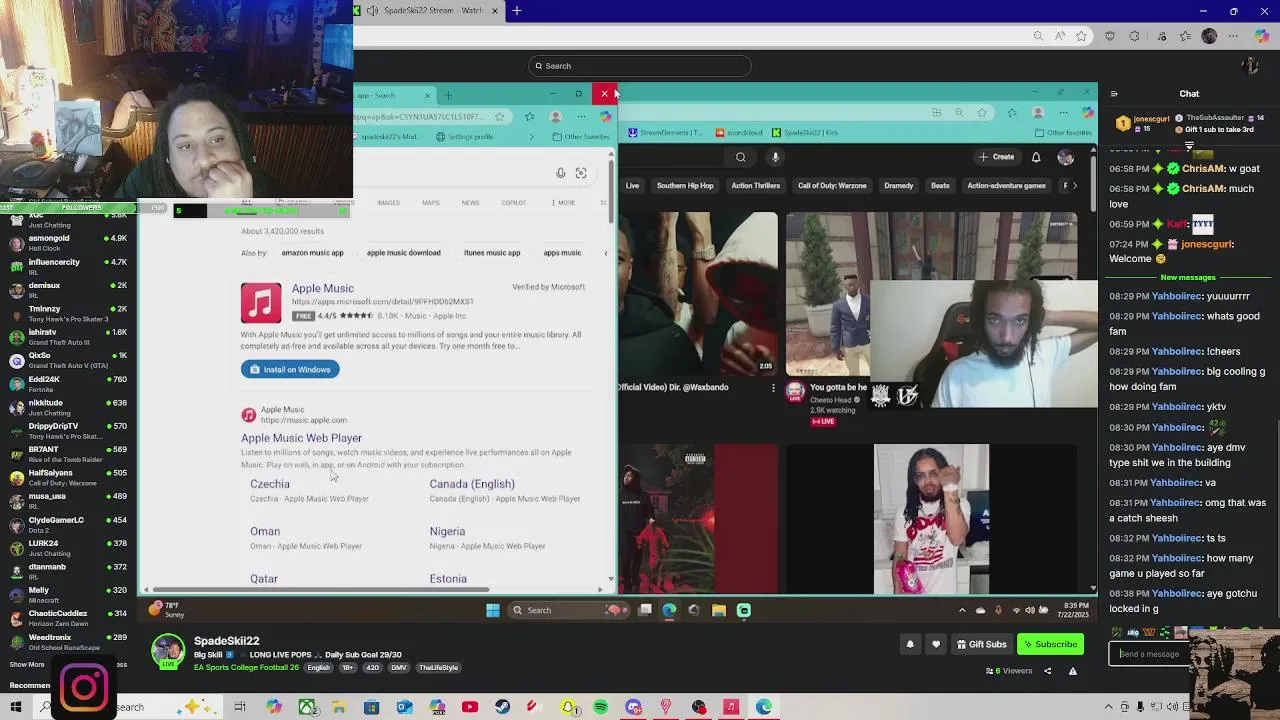Click the Copilot icon in outer browser toolbar
This screenshot has width=1280, height=720.
pyautogui.click(x=1260, y=36)
